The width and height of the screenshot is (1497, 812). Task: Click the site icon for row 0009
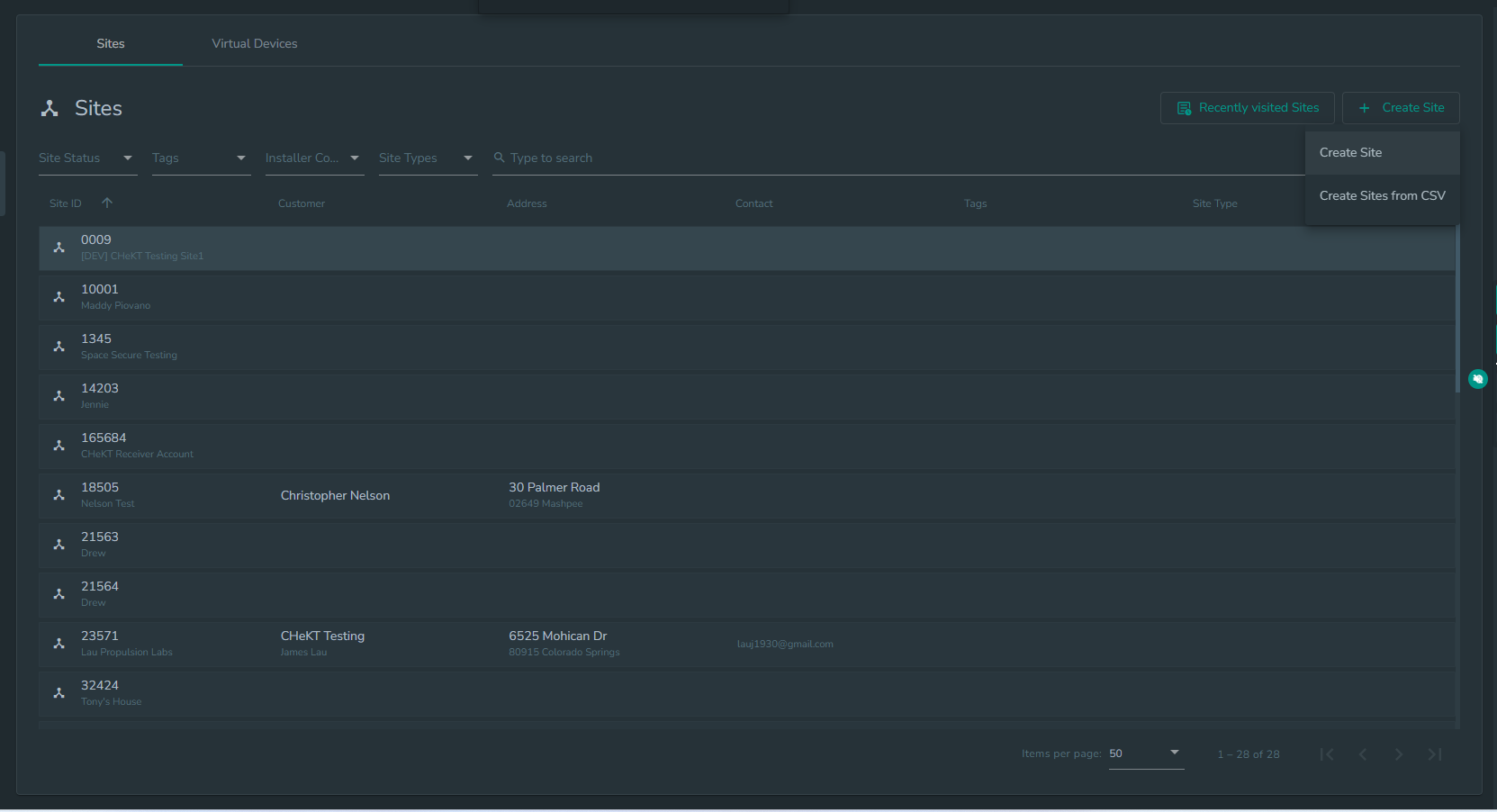pyautogui.click(x=59, y=248)
